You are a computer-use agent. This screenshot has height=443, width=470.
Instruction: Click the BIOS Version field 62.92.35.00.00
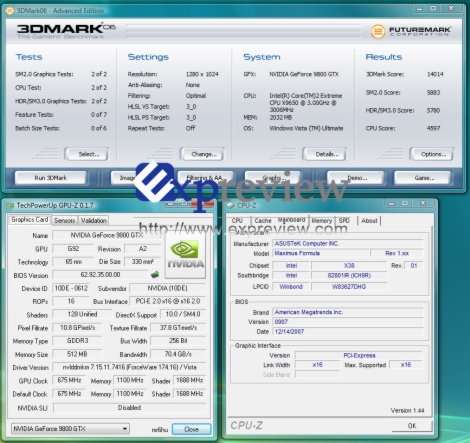[100, 275]
